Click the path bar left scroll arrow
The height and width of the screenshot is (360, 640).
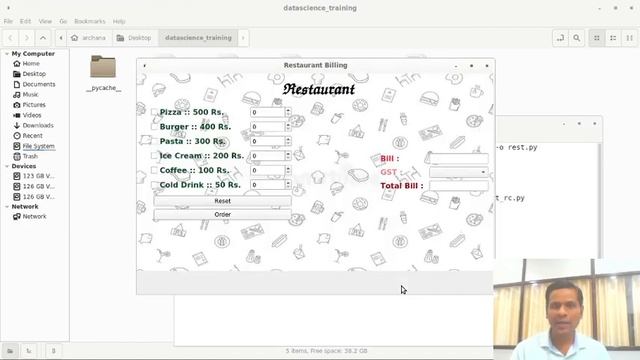point(61,38)
